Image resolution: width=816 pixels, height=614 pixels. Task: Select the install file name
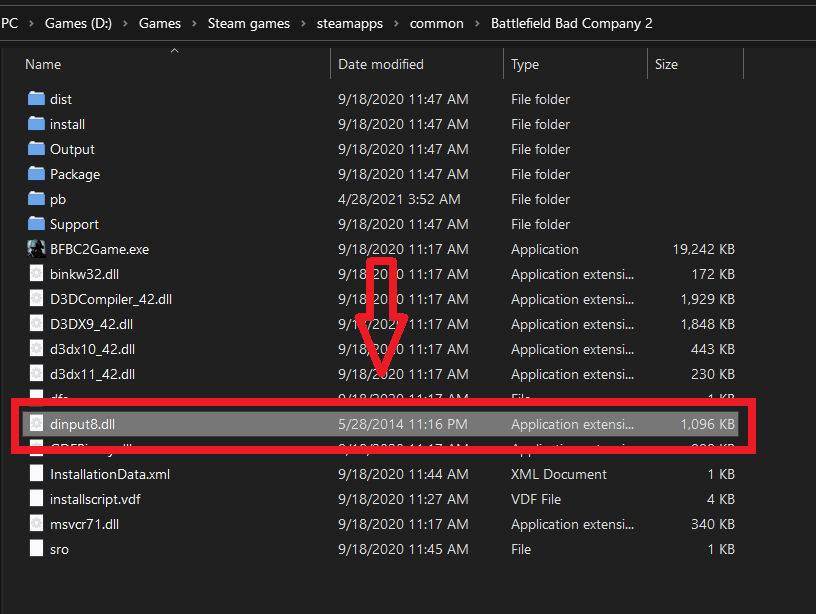(x=67, y=124)
